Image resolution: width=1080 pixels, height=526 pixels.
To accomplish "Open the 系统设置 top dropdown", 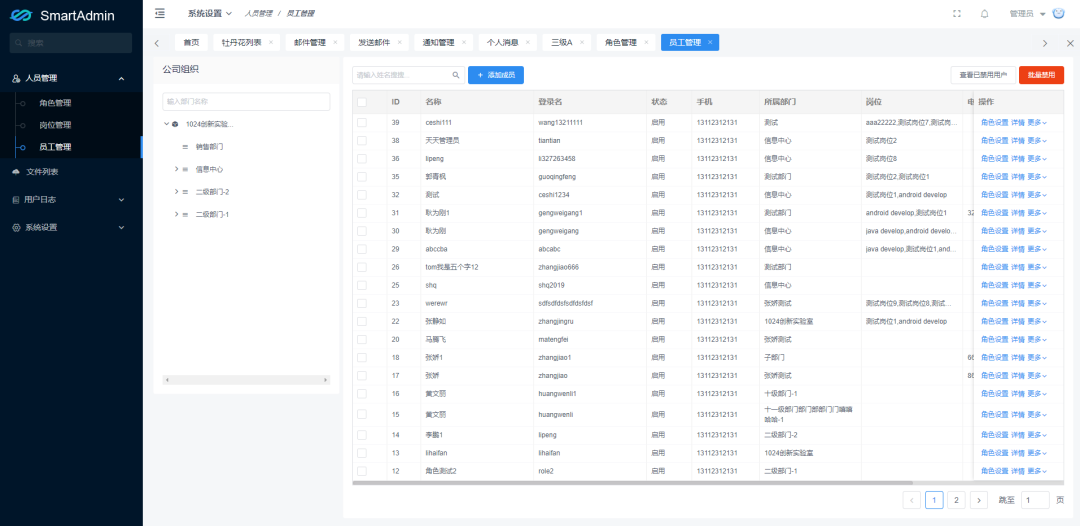I will tap(210, 14).
